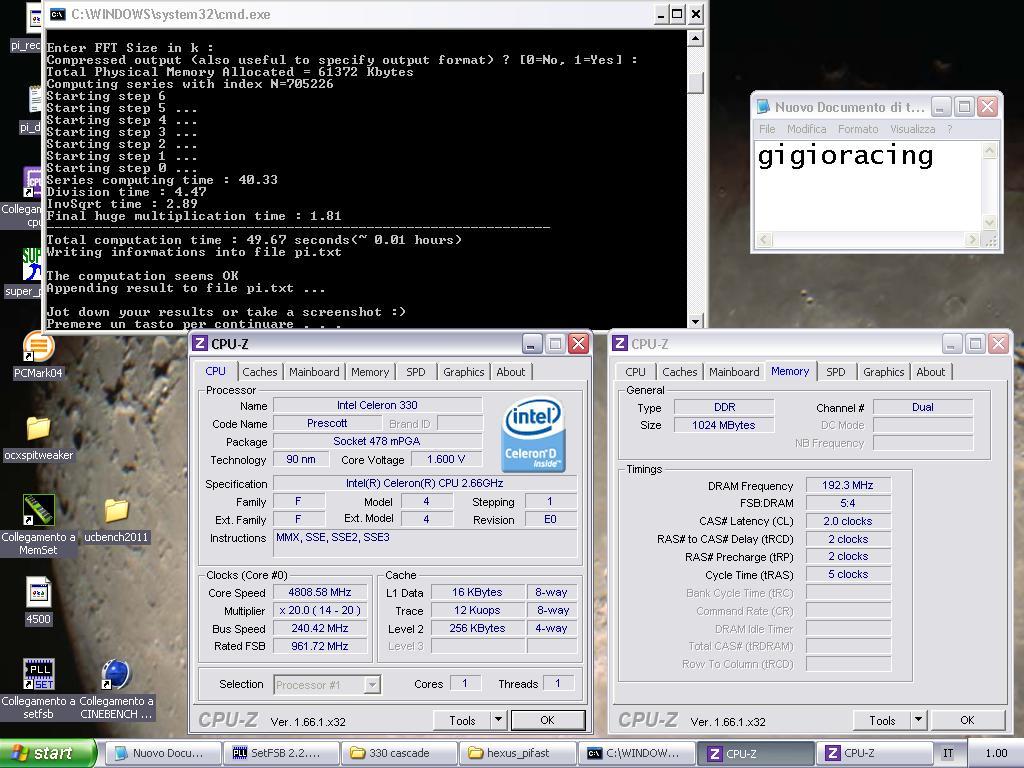Click the IT language indicator in tray
This screenshot has height=768, width=1024.
(948, 753)
